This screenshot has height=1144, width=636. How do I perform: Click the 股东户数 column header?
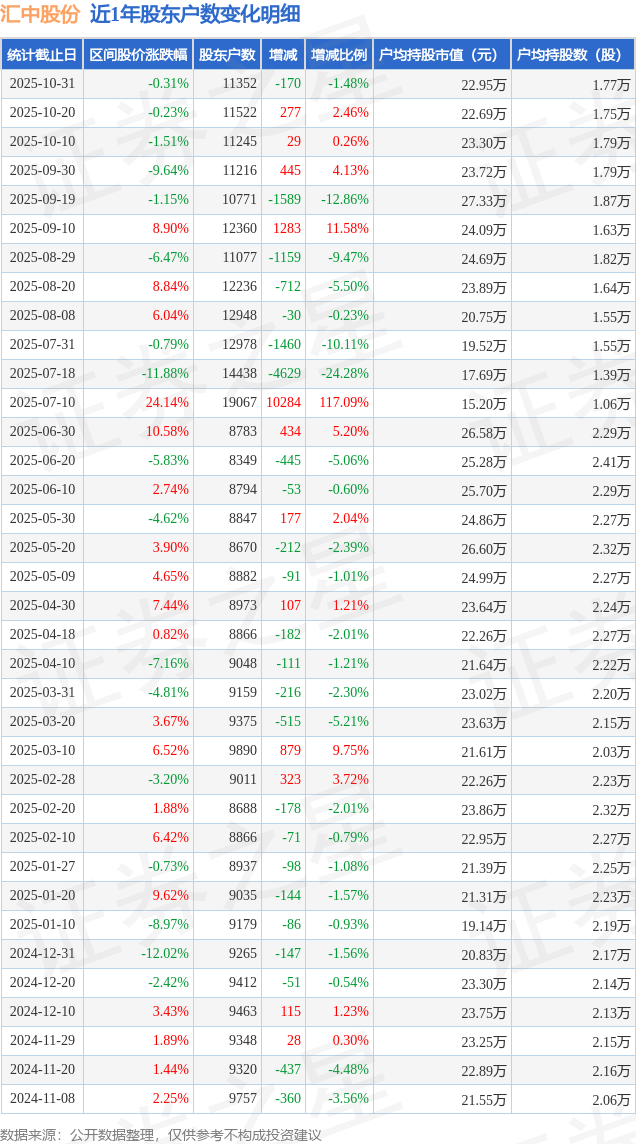click(227, 55)
